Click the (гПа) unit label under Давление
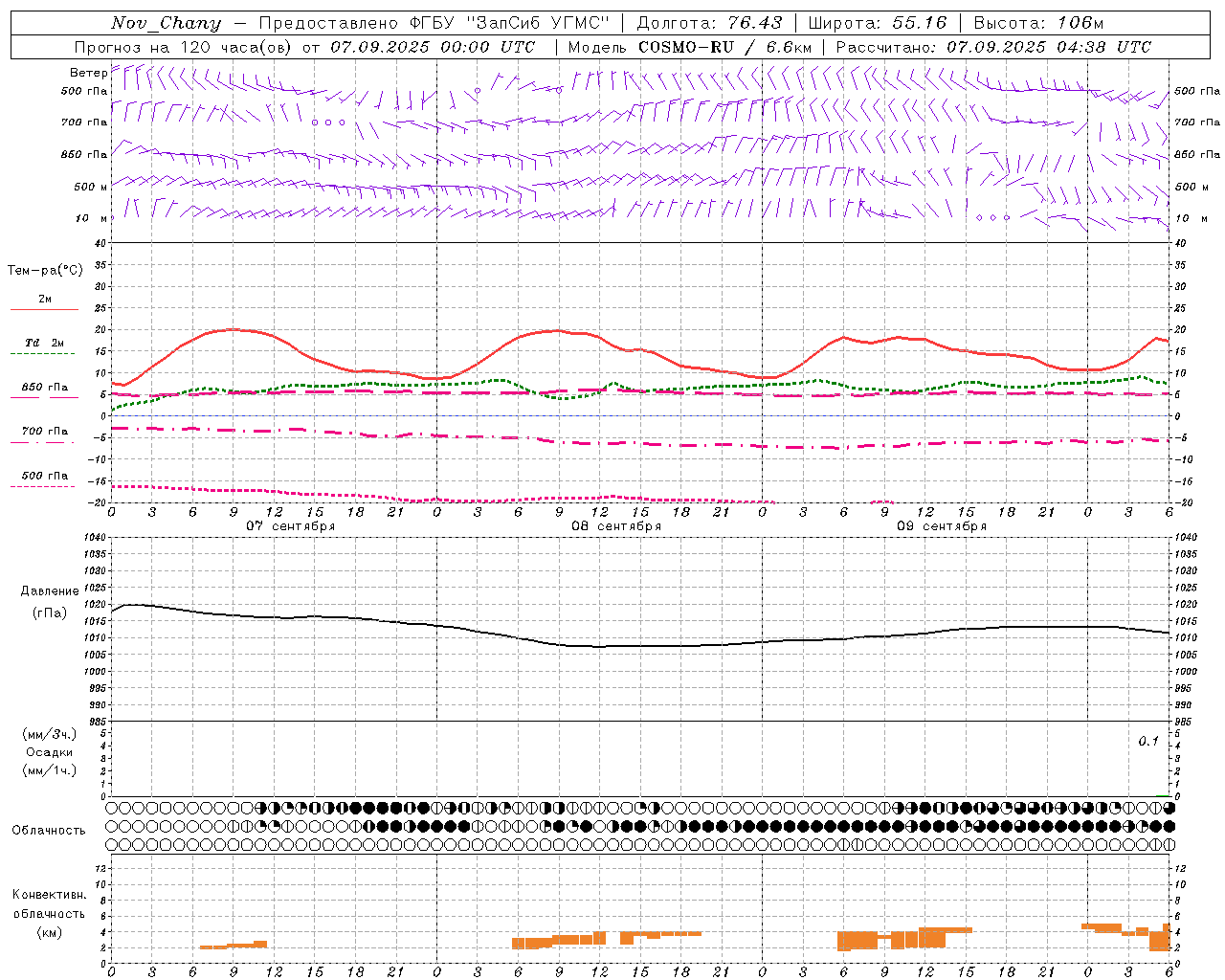 point(50,613)
